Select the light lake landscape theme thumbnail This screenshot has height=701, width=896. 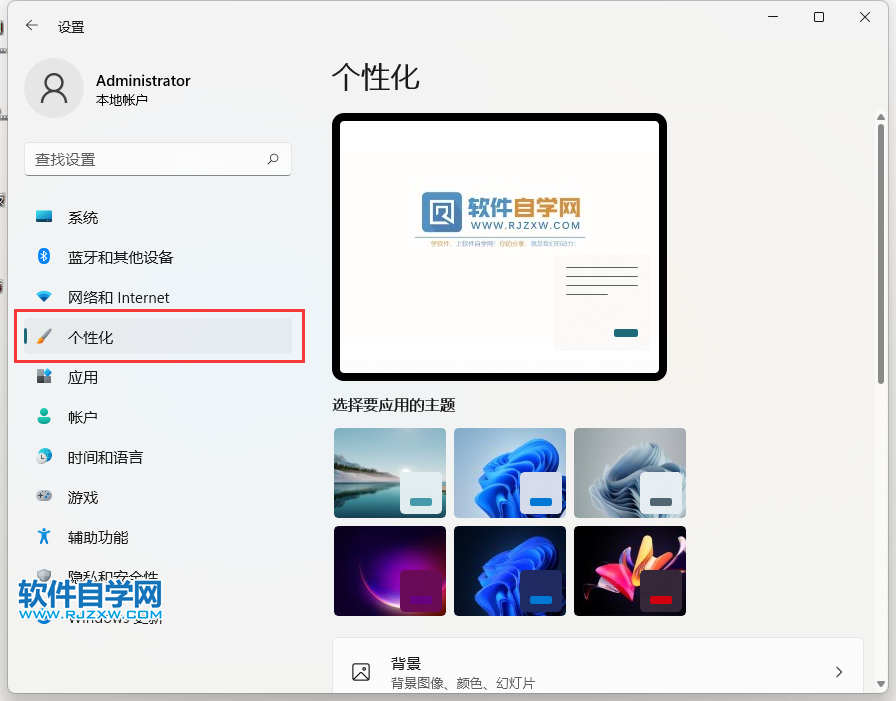click(x=389, y=472)
